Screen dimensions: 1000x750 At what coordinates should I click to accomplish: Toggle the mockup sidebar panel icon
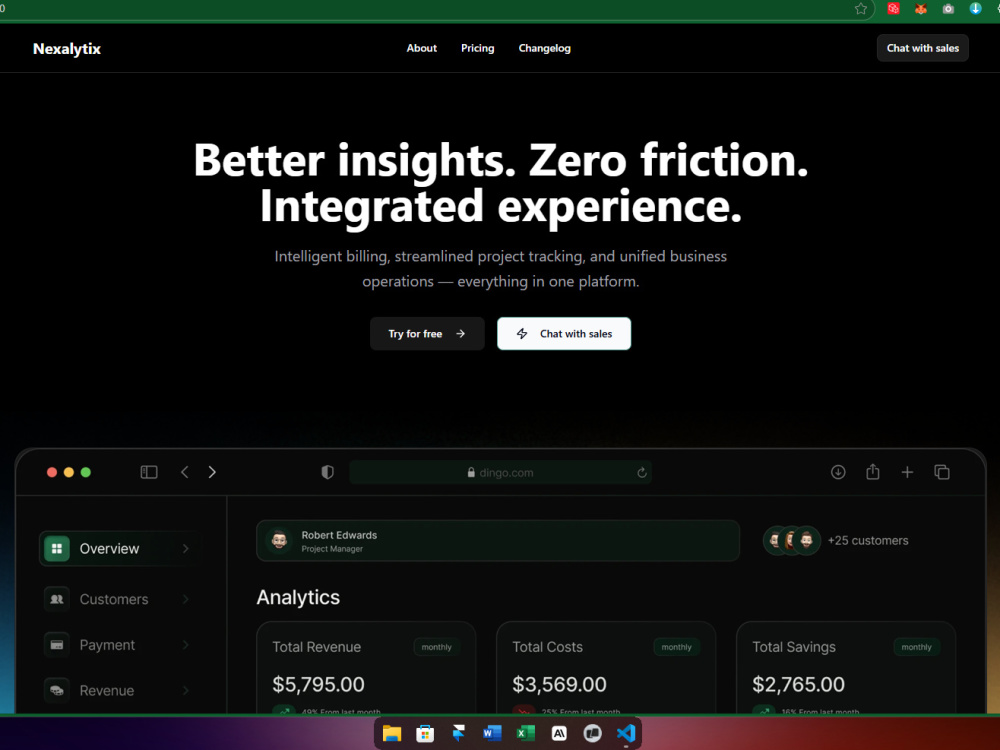pos(149,472)
